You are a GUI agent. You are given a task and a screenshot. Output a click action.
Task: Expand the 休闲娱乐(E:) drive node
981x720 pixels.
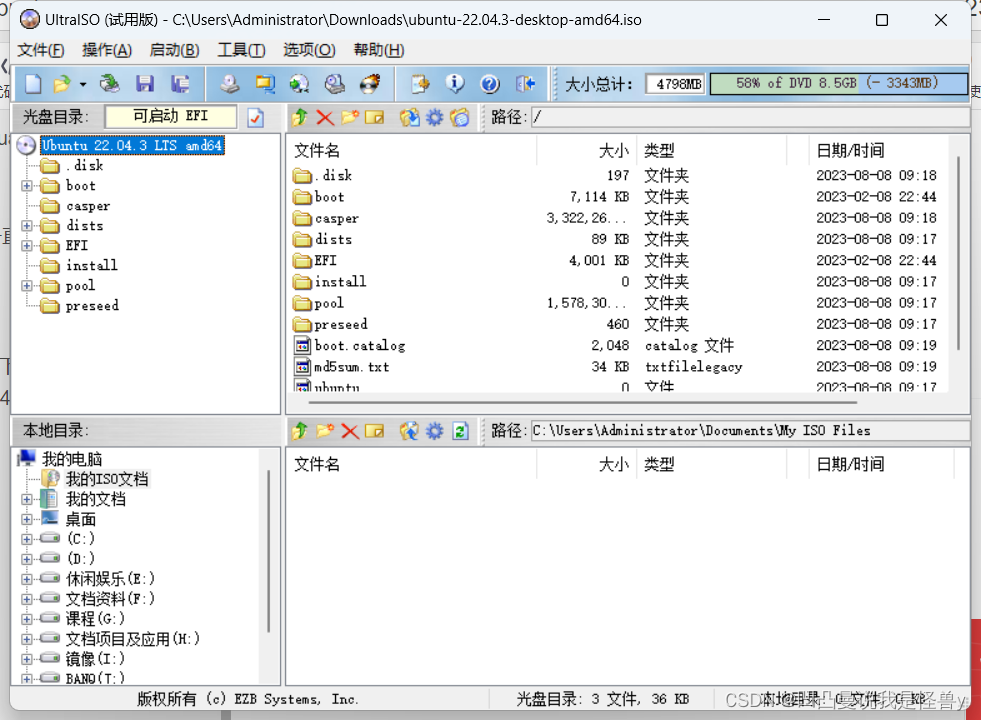coord(26,579)
